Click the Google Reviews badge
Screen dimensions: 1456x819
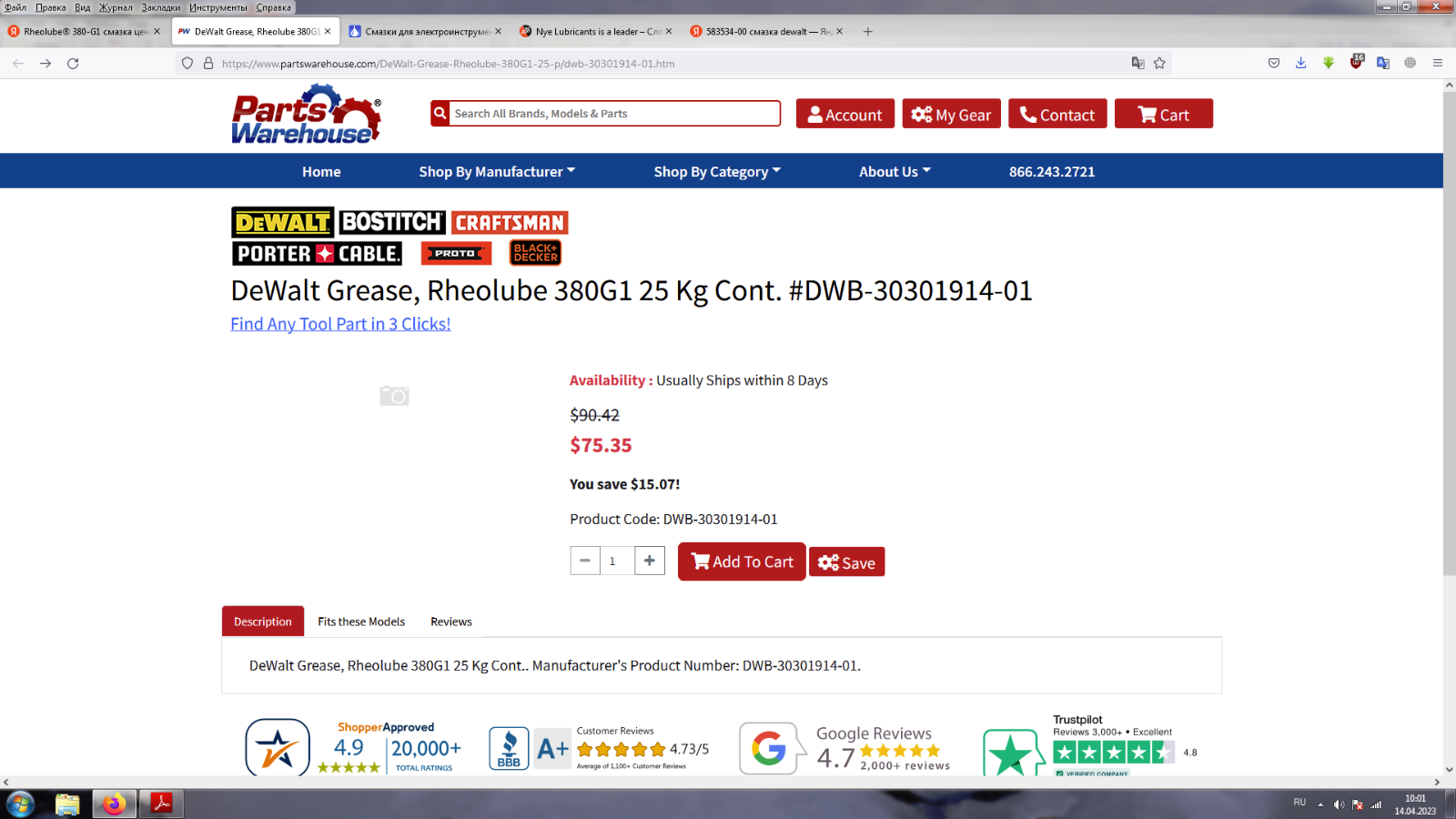[x=844, y=747]
